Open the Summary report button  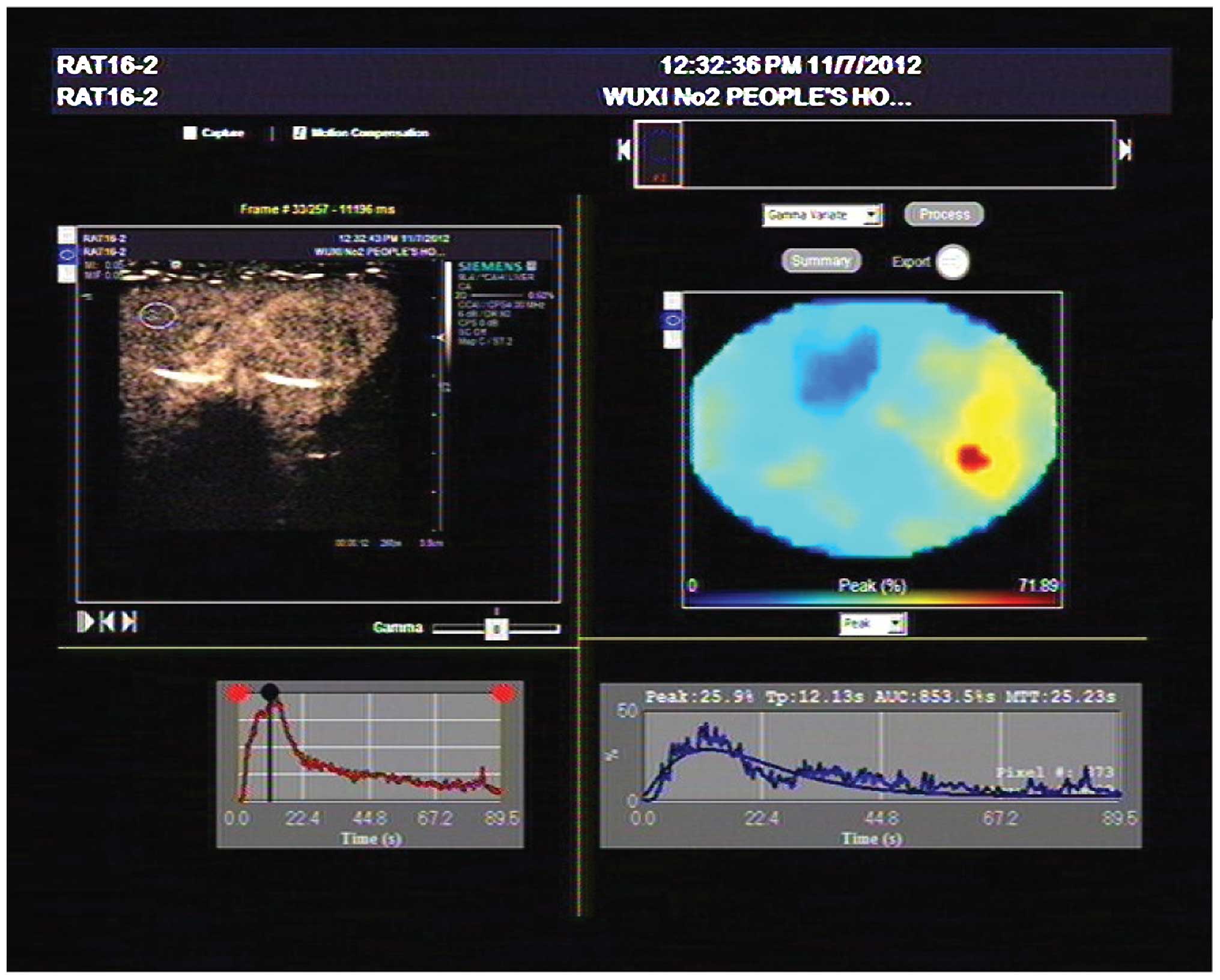click(x=821, y=261)
